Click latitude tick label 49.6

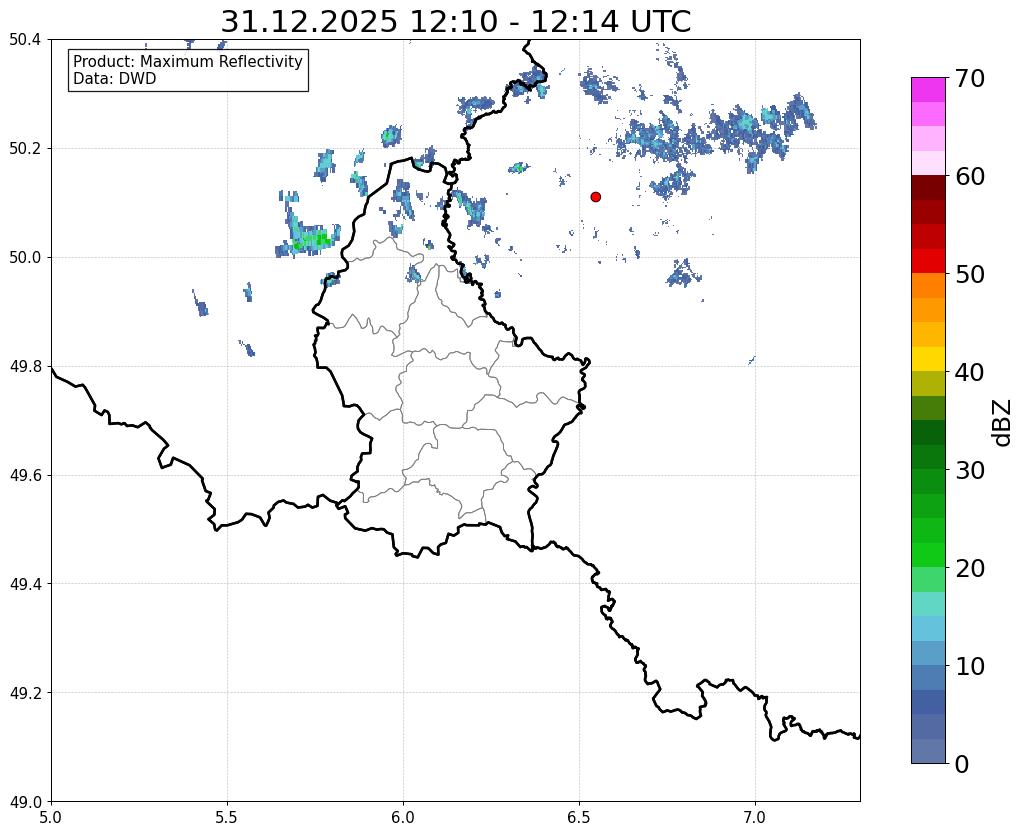[x=25, y=476]
